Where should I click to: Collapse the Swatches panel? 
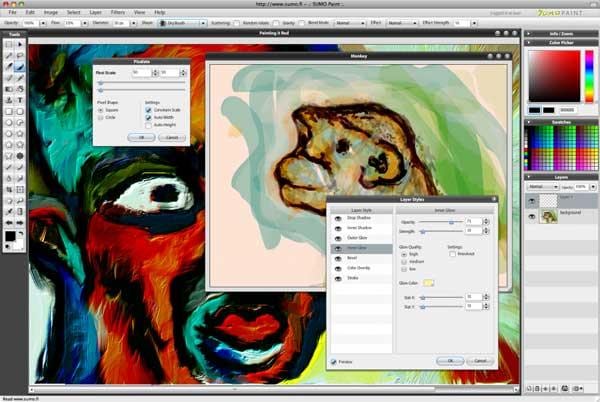point(529,122)
